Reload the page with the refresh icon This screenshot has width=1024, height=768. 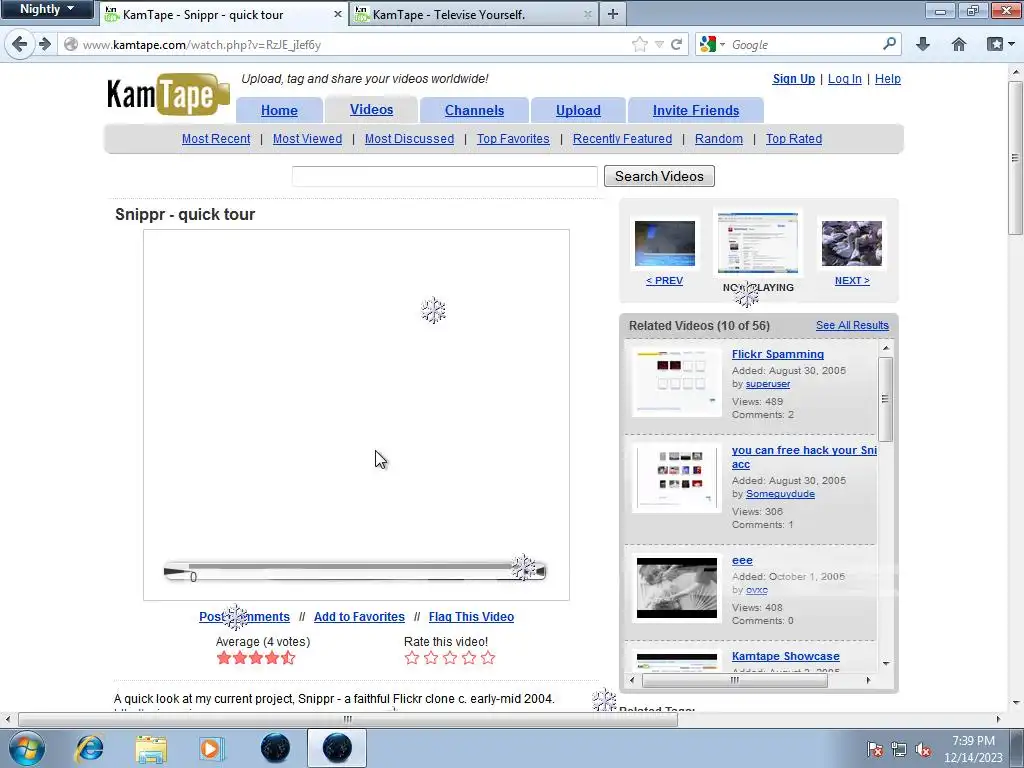tap(677, 44)
